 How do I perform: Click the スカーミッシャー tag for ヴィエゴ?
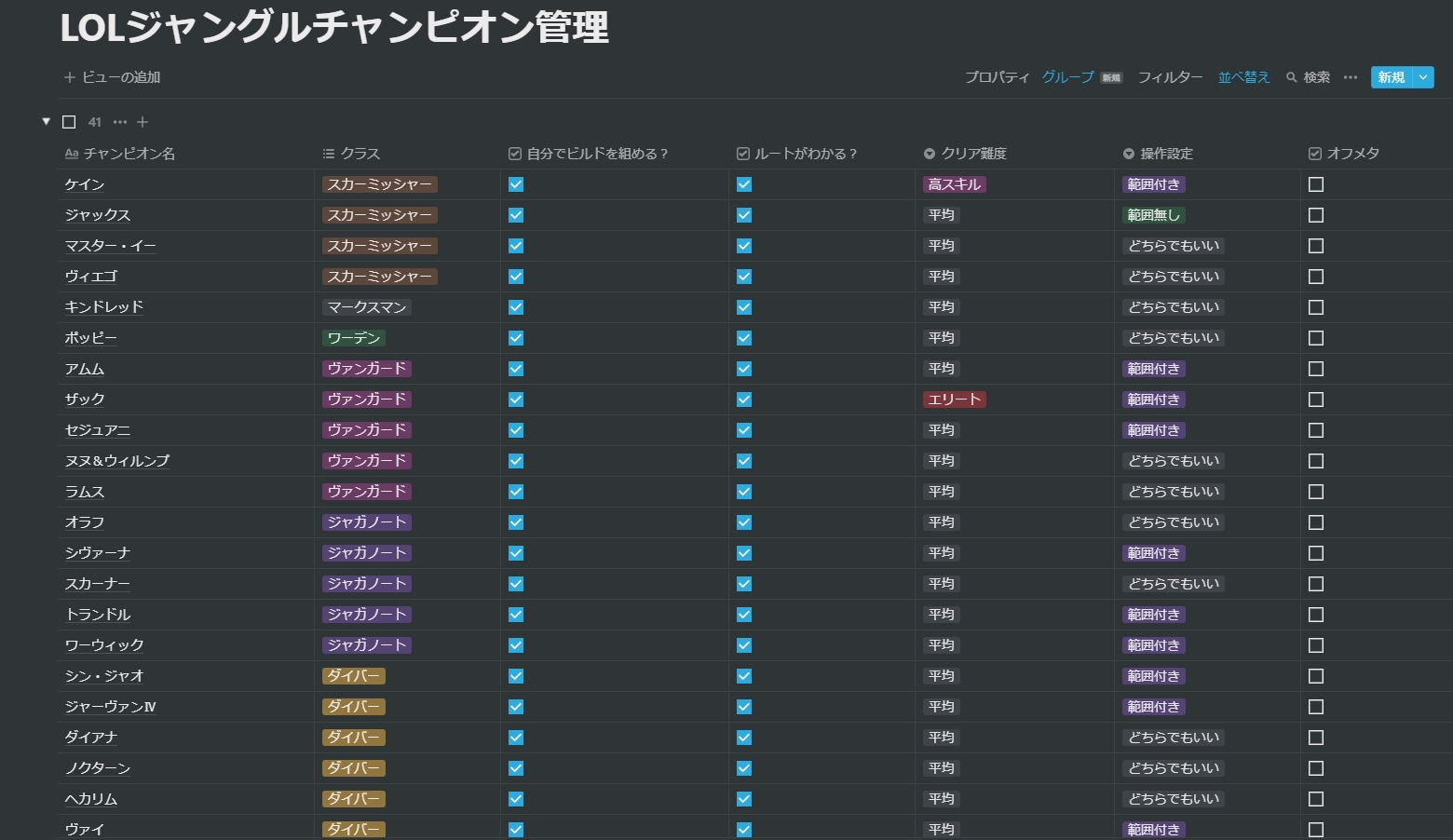pyautogui.click(x=379, y=277)
